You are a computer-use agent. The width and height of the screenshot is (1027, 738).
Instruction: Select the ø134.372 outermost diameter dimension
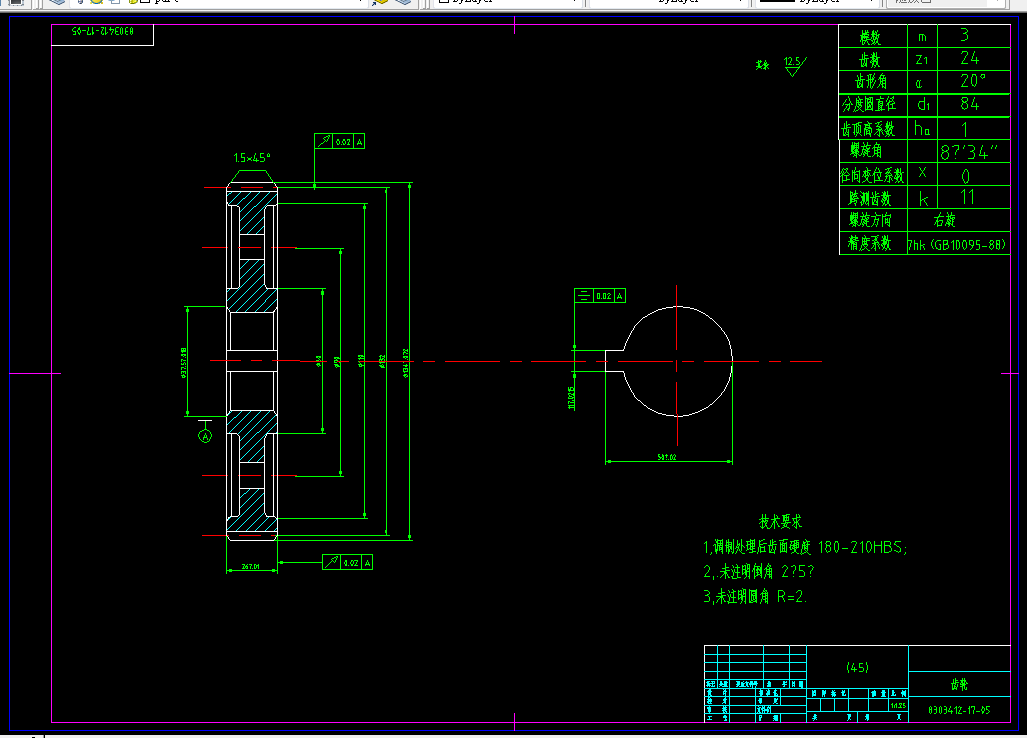click(406, 363)
